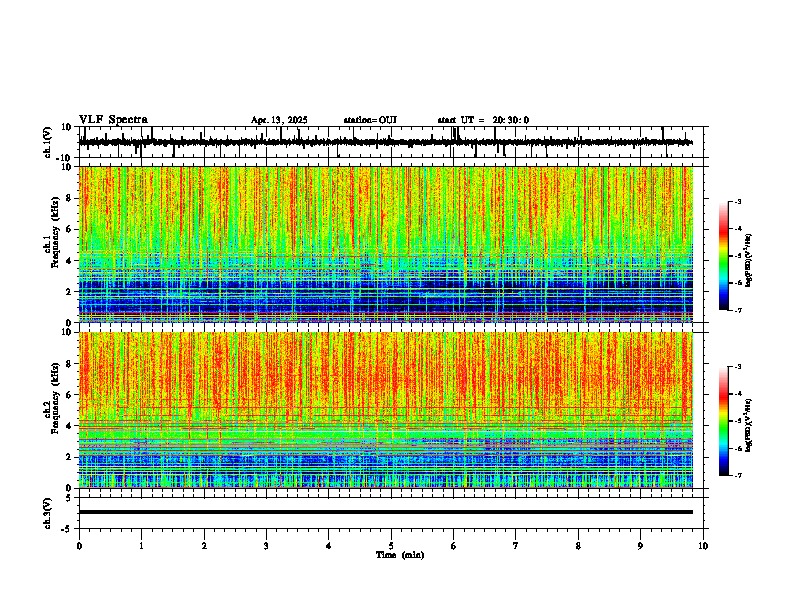Click the '-7' label on ch.2 colorbar
Screen dimensions: 792x612
click(737, 476)
